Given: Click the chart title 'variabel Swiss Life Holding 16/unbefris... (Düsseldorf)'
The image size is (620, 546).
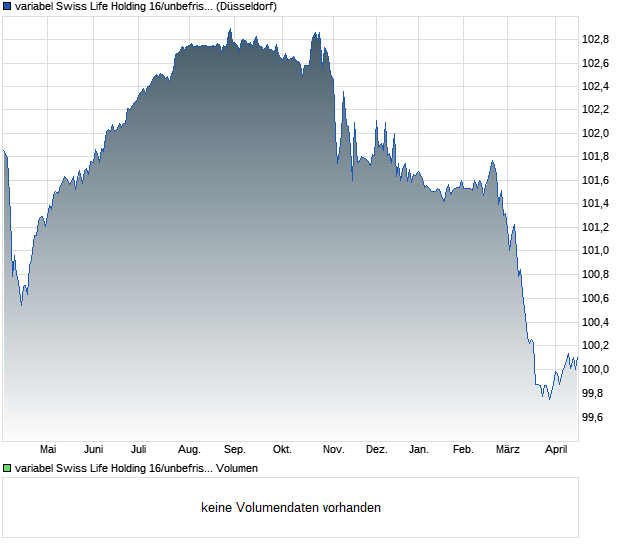Looking at the screenshot, I should [146, 7].
